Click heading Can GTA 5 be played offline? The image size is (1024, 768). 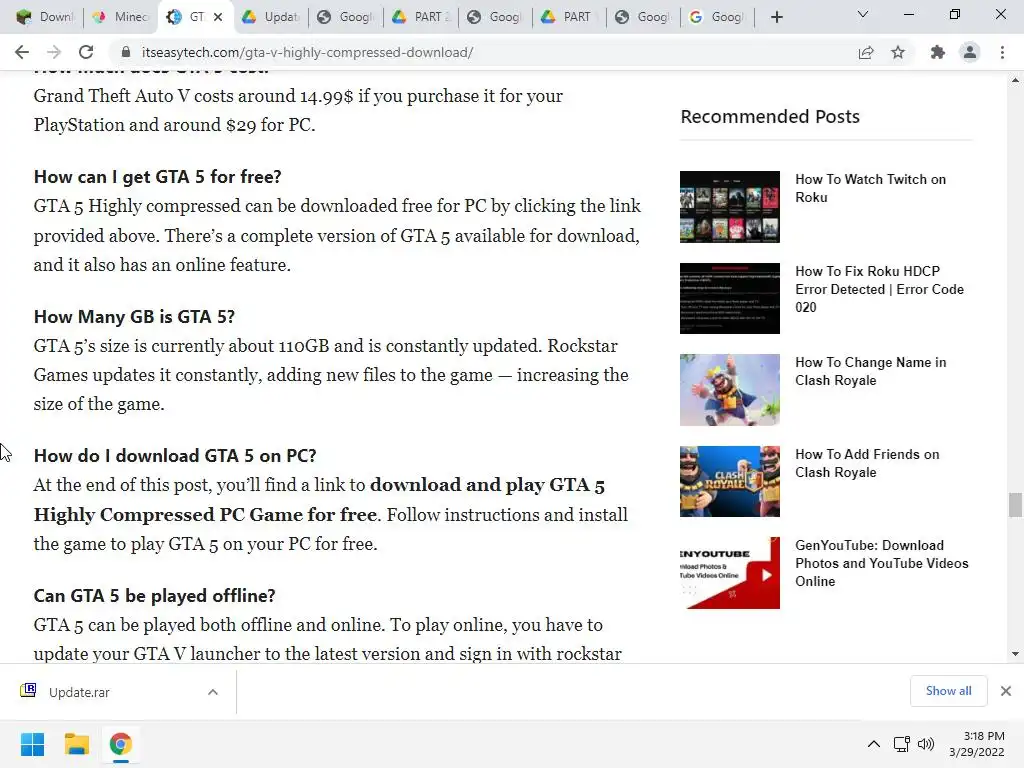(154, 596)
